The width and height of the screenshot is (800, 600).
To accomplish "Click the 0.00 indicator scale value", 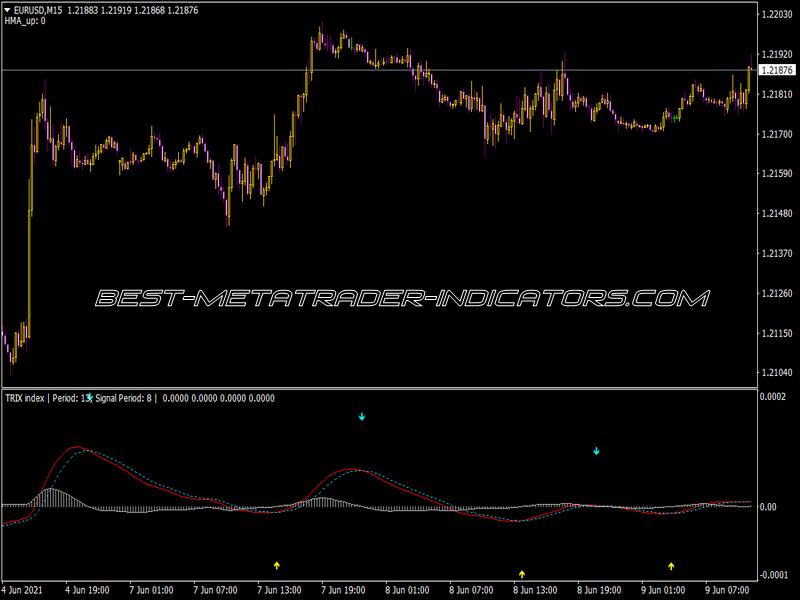I will pyautogui.click(x=768, y=507).
